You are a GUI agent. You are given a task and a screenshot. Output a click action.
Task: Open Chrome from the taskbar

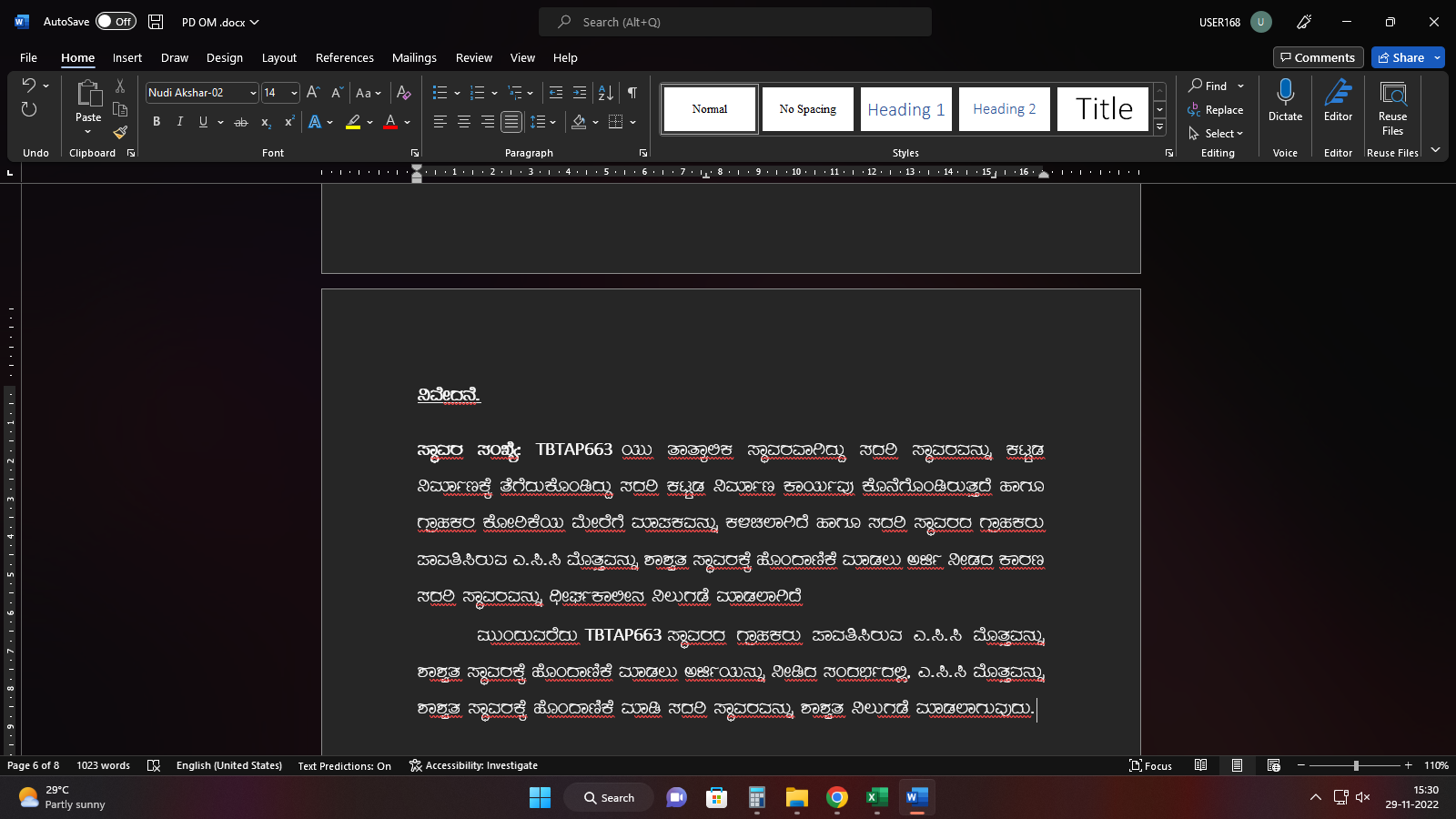pyautogui.click(x=837, y=798)
